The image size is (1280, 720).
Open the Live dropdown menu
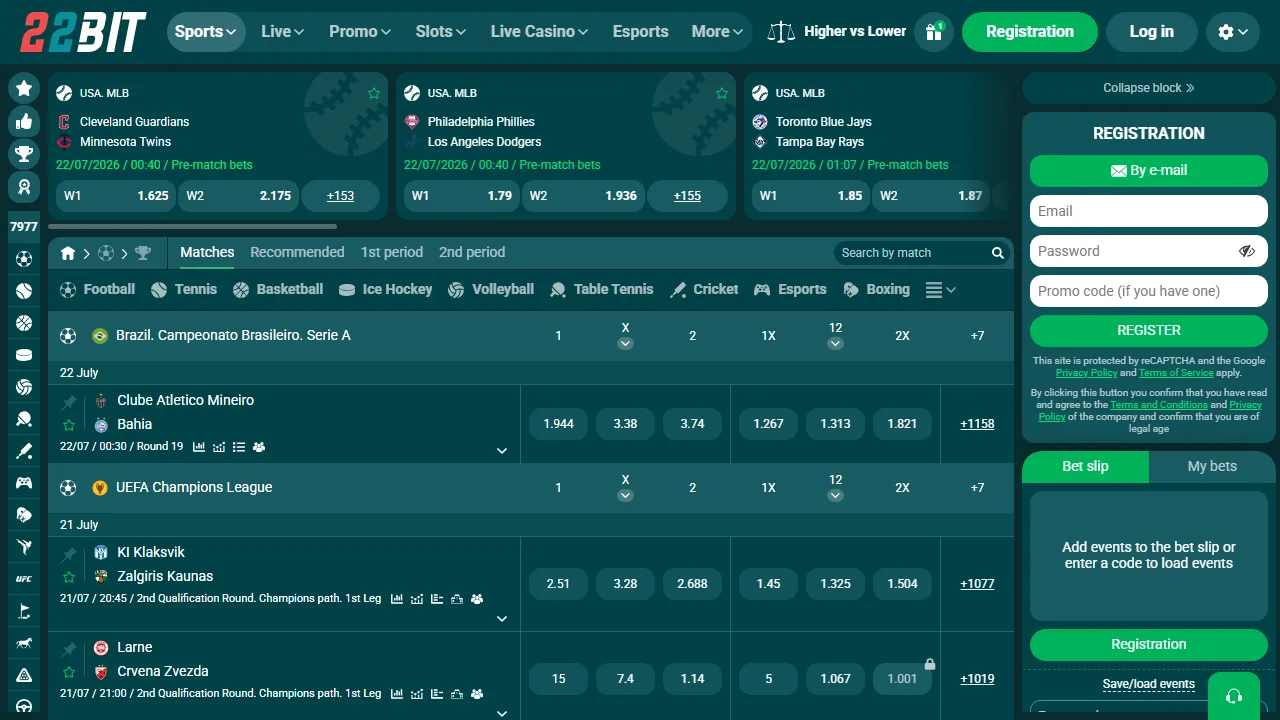pos(282,32)
